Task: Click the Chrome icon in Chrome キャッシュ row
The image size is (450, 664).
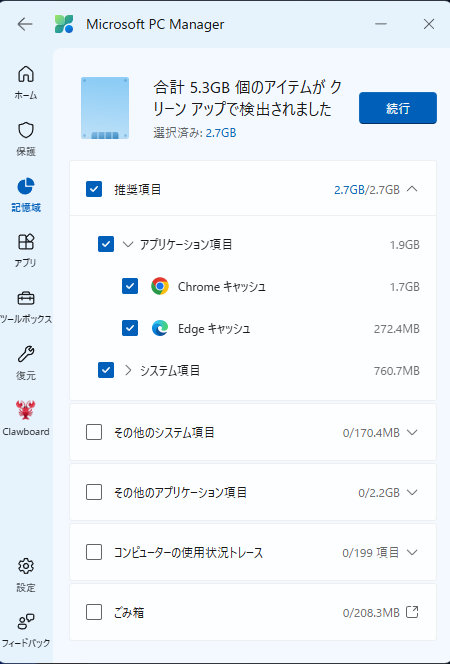Action: [160, 287]
